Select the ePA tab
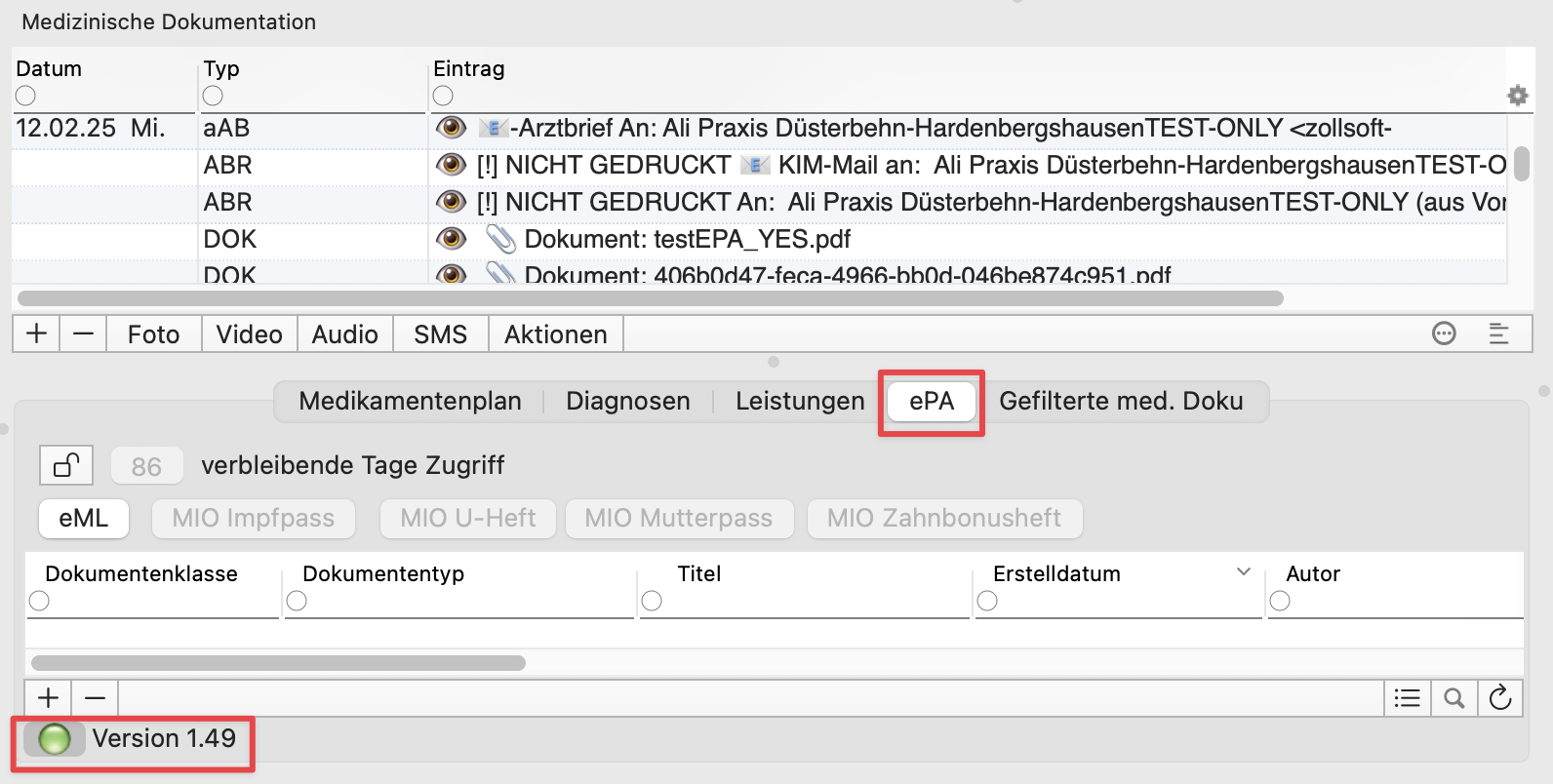This screenshot has width=1553, height=784. [932, 401]
